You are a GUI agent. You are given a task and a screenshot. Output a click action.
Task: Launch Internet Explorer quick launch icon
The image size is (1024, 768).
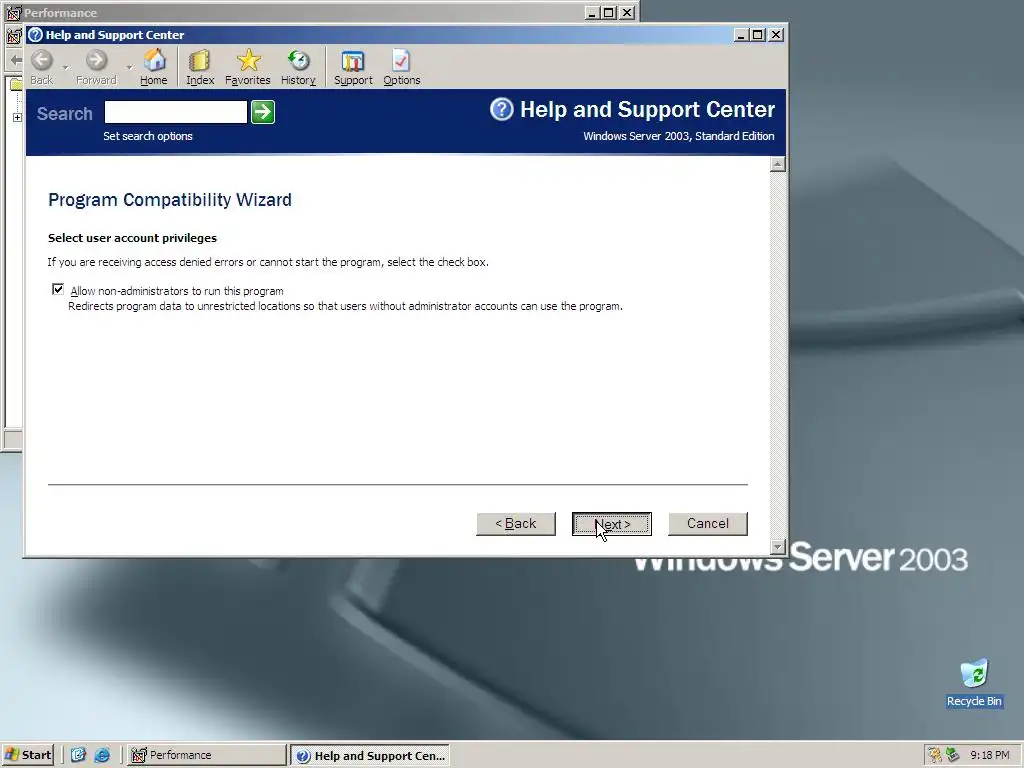tap(102, 755)
